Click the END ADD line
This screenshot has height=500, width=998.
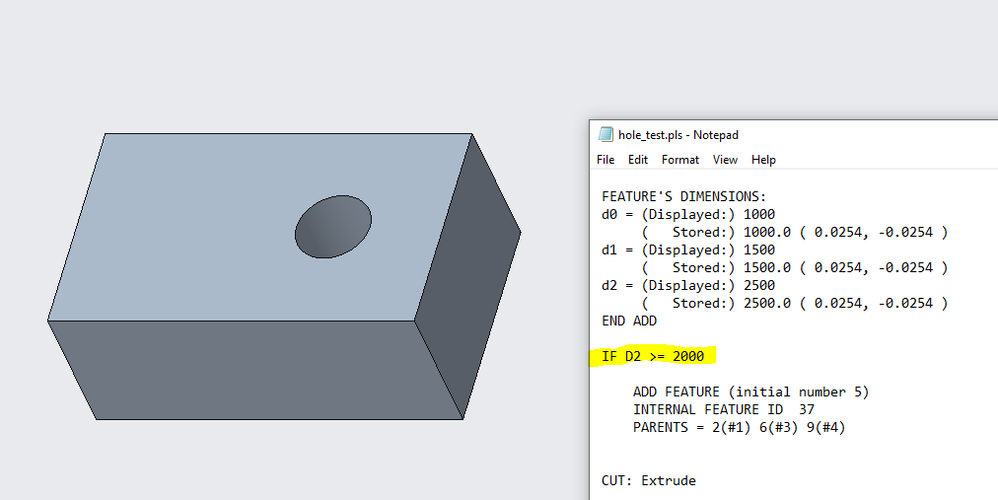pyautogui.click(x=629, y=321)
